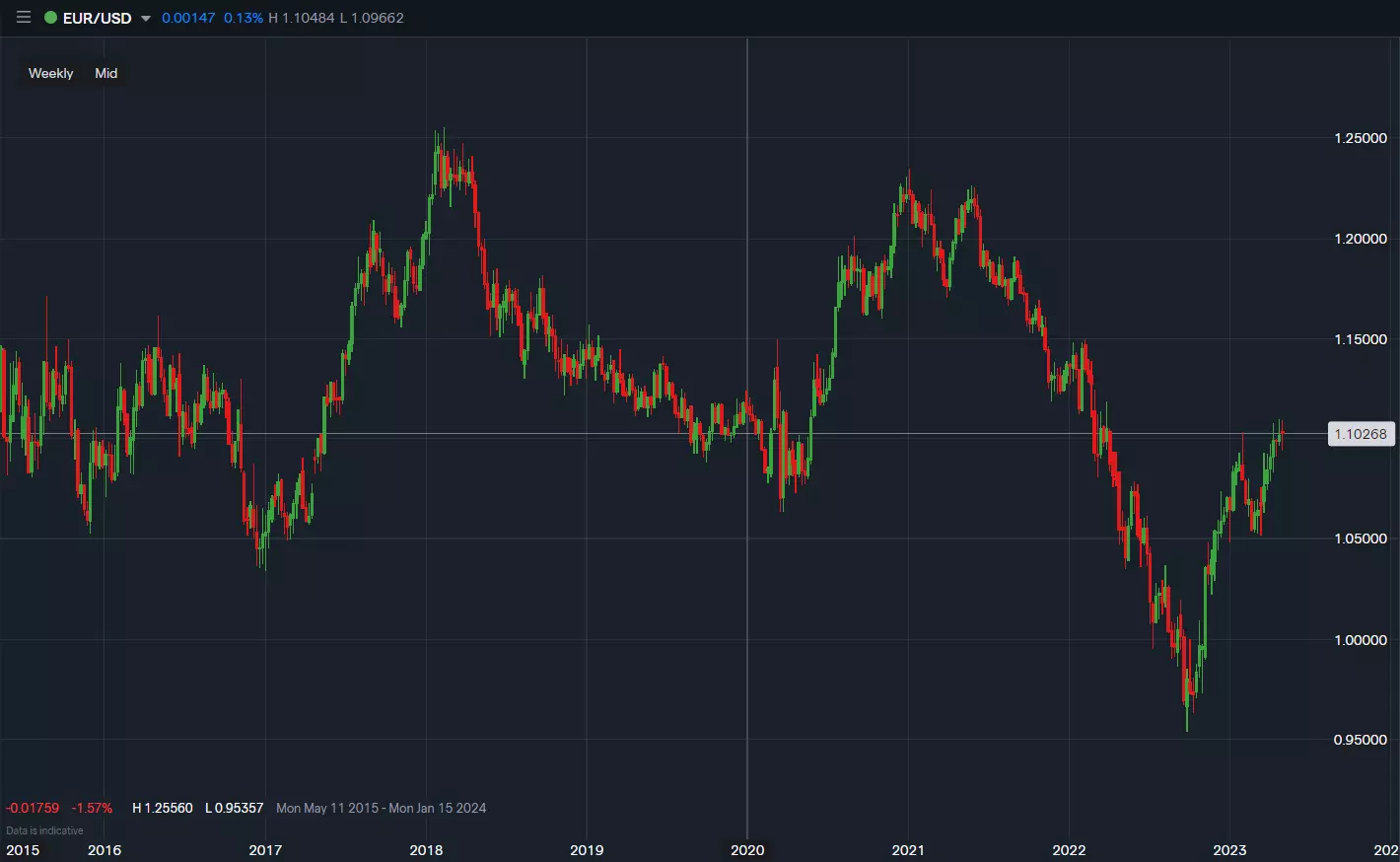
Task: Click the EUR/USD instrument name
Action: (97, 18)
